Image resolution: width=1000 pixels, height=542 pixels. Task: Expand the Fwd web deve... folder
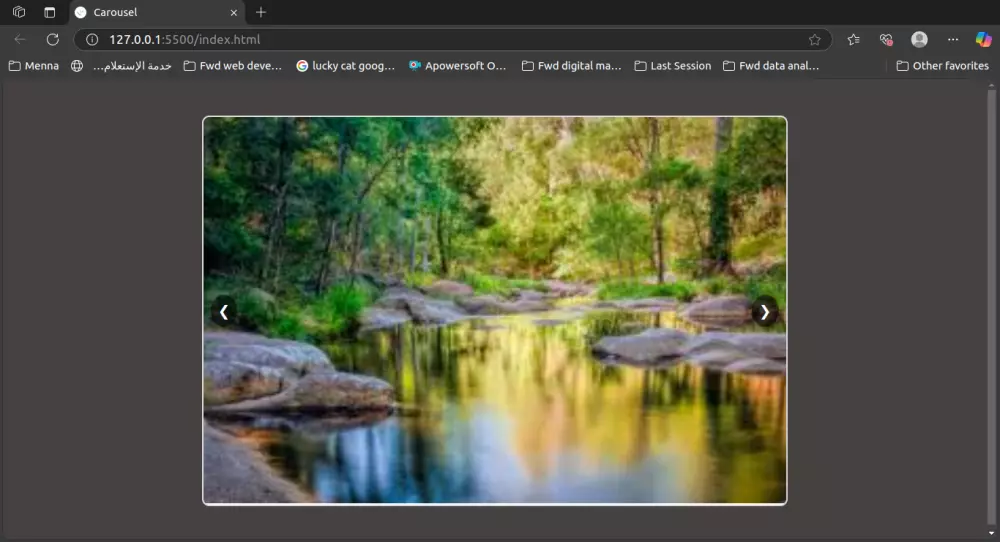click(233, 66)
